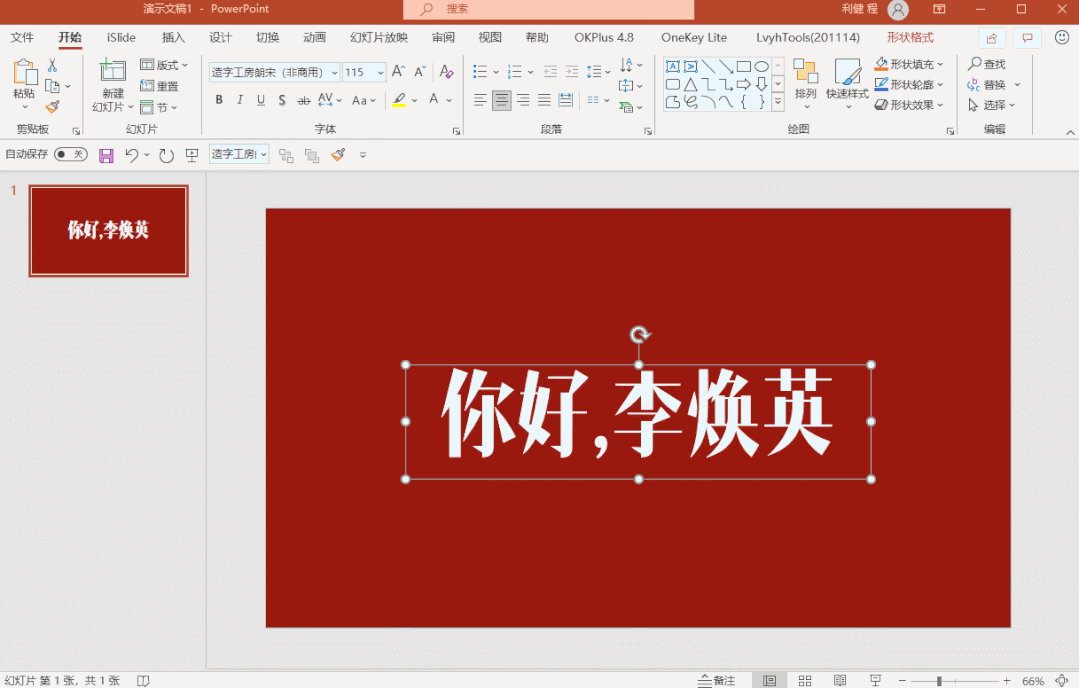Click the Increase Font Size icon
The height and width of the screenshot is (688, 1079).
tap(398, 71)
